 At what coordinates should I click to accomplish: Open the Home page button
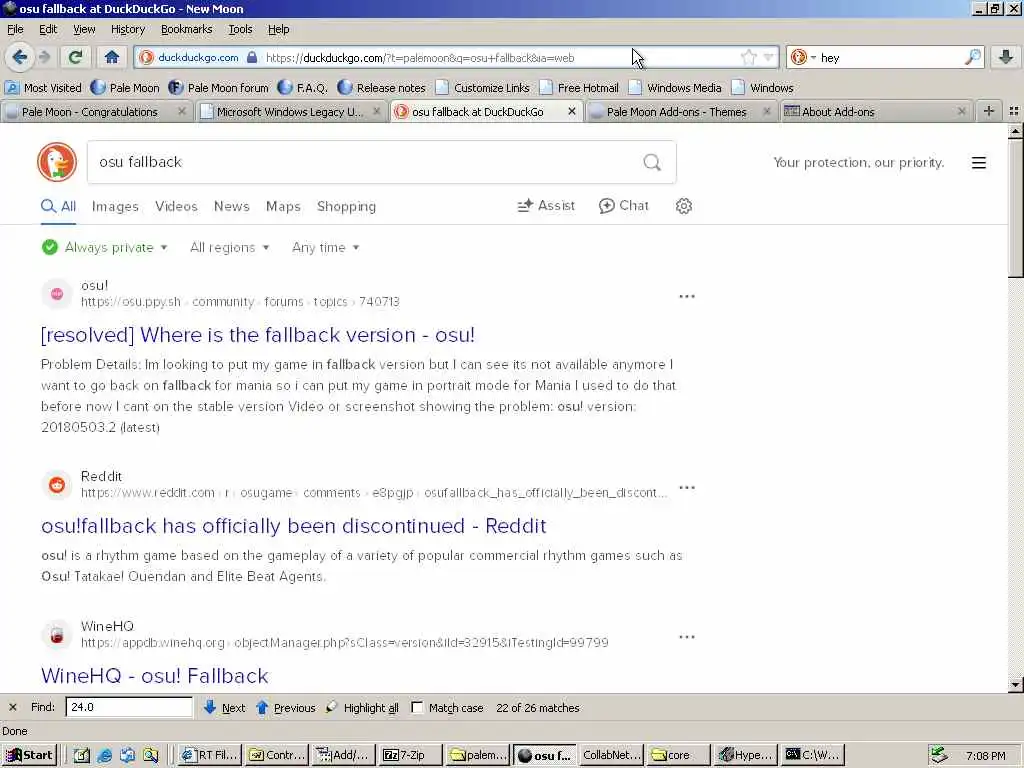click(x=112, y=57)
